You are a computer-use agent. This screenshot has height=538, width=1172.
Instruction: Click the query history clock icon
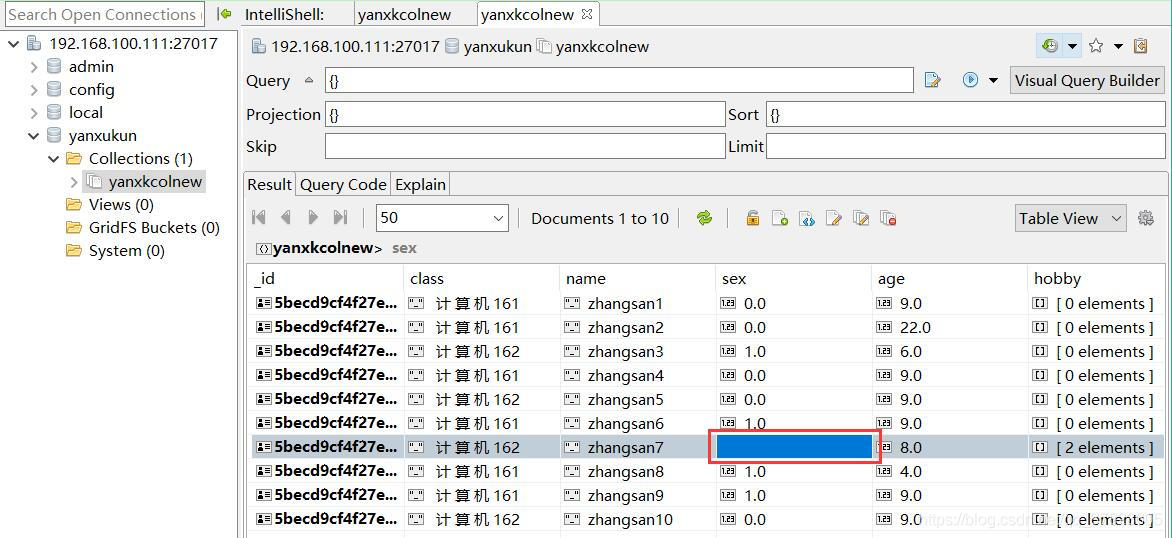point(1050,46)
